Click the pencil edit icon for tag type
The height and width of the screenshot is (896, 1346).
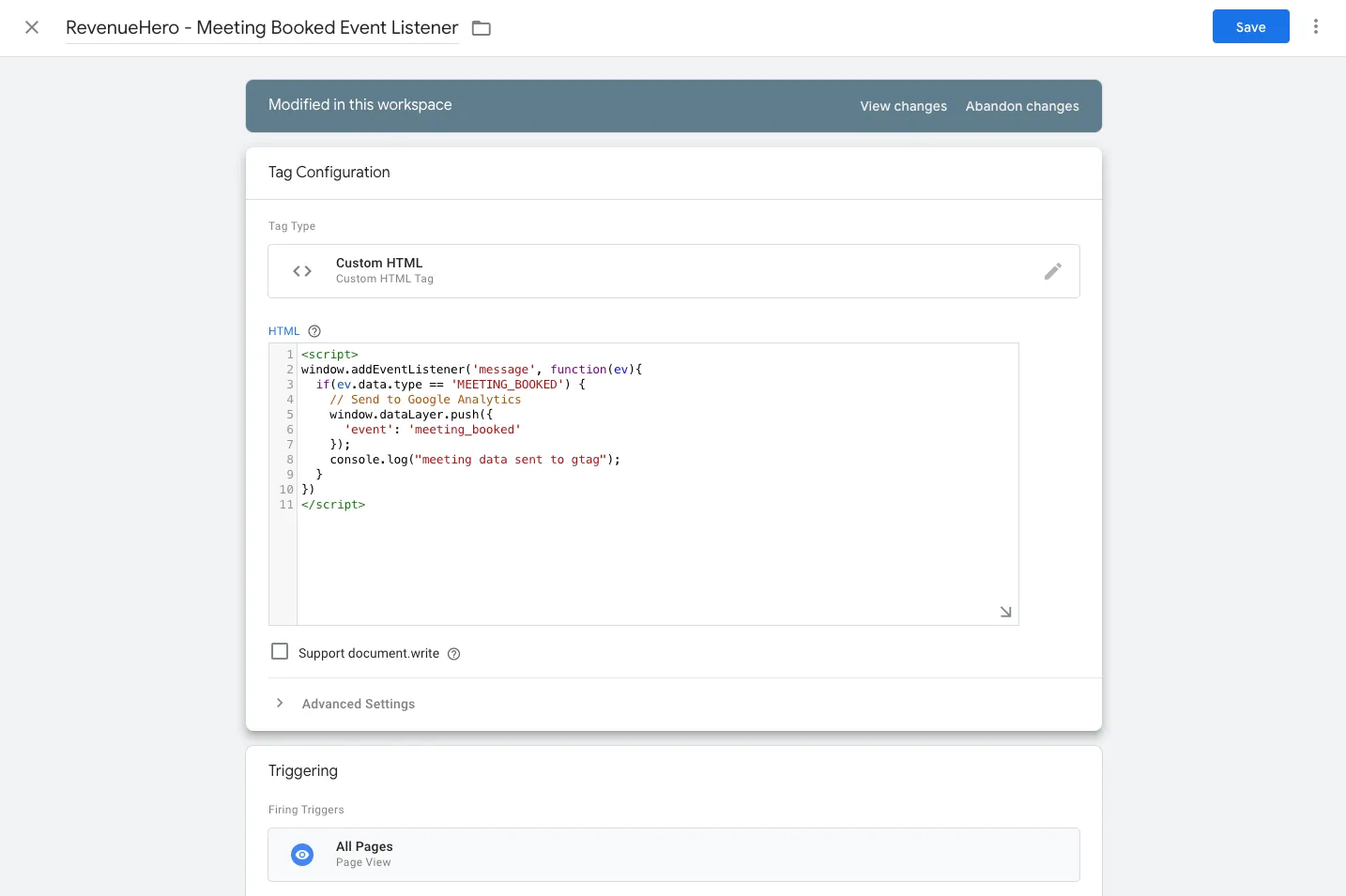tap(1053, 271)
